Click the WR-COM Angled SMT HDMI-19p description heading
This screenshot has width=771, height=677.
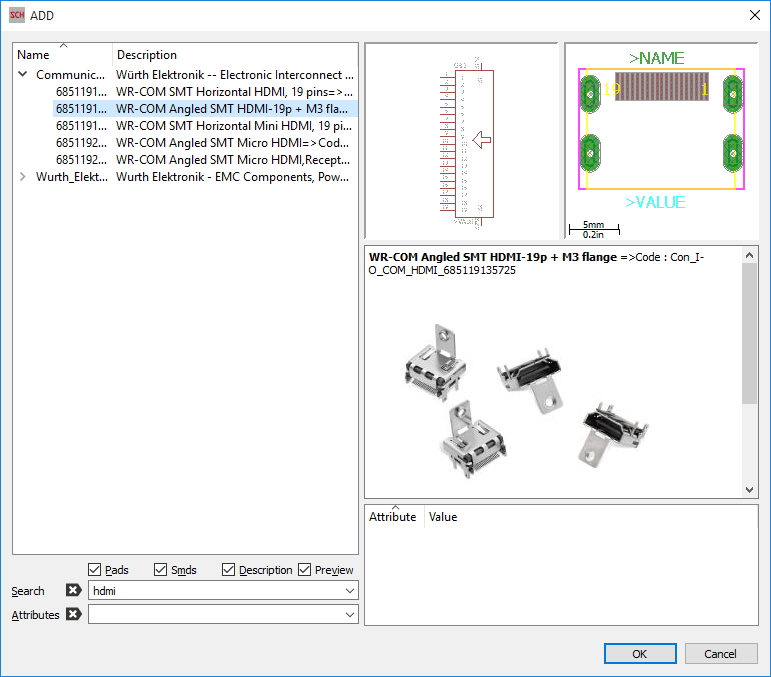(x=493, y=257)
